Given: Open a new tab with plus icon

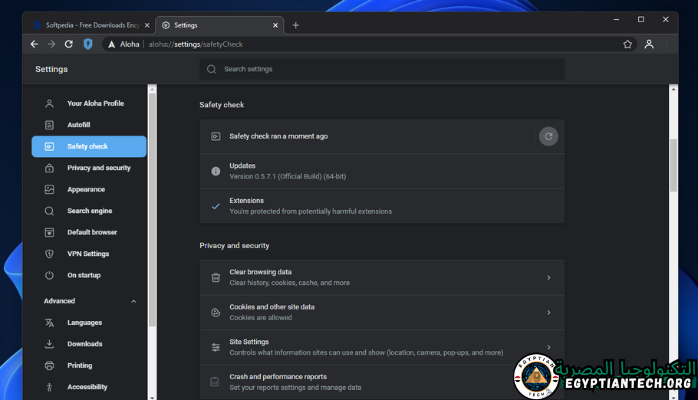Looking at the screenshot, I should 295,25.
